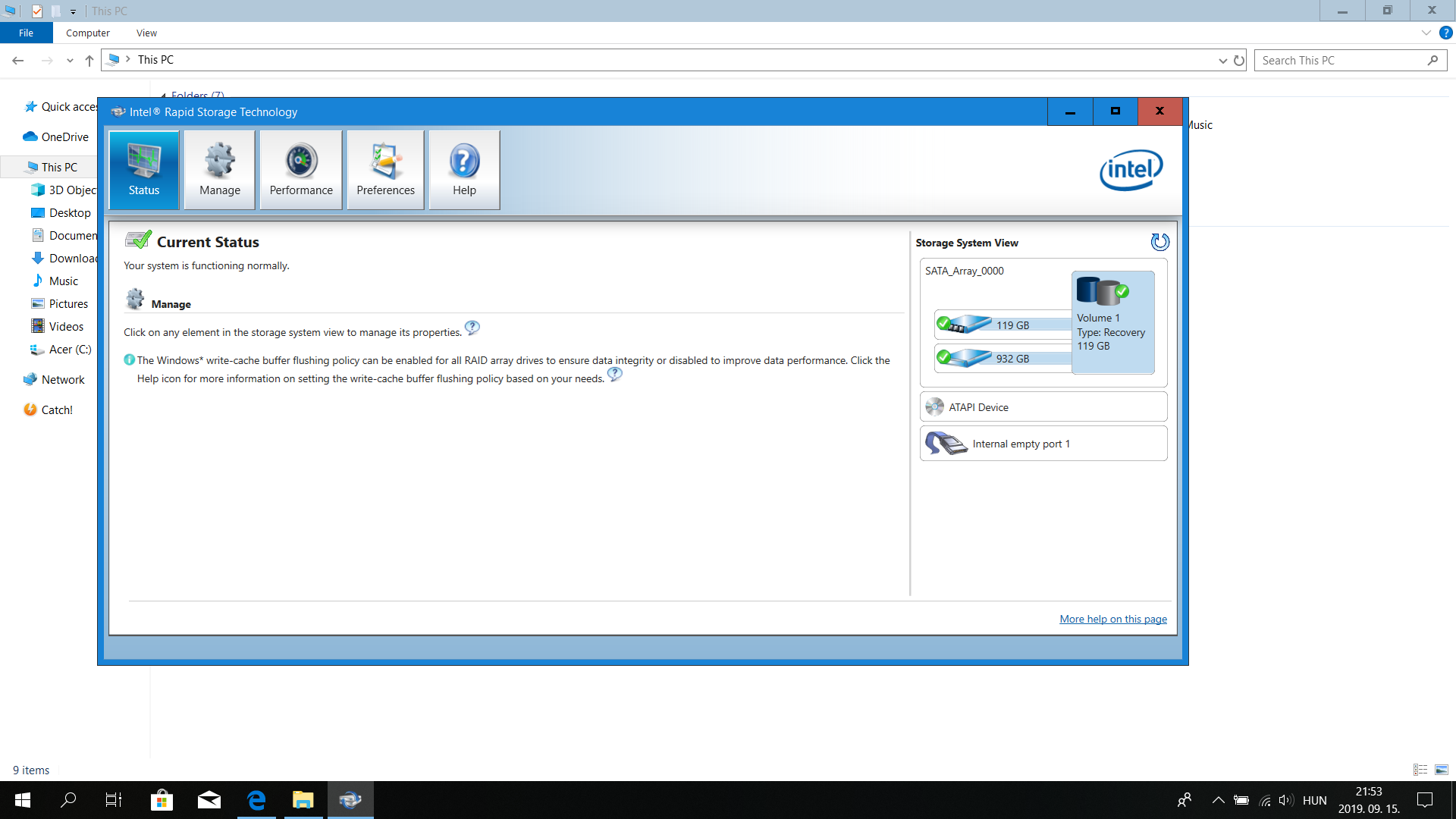Click help icon after storage system view text
Image resolution: width=1456 pixels, height=819 pixels.
click(472, 328)
